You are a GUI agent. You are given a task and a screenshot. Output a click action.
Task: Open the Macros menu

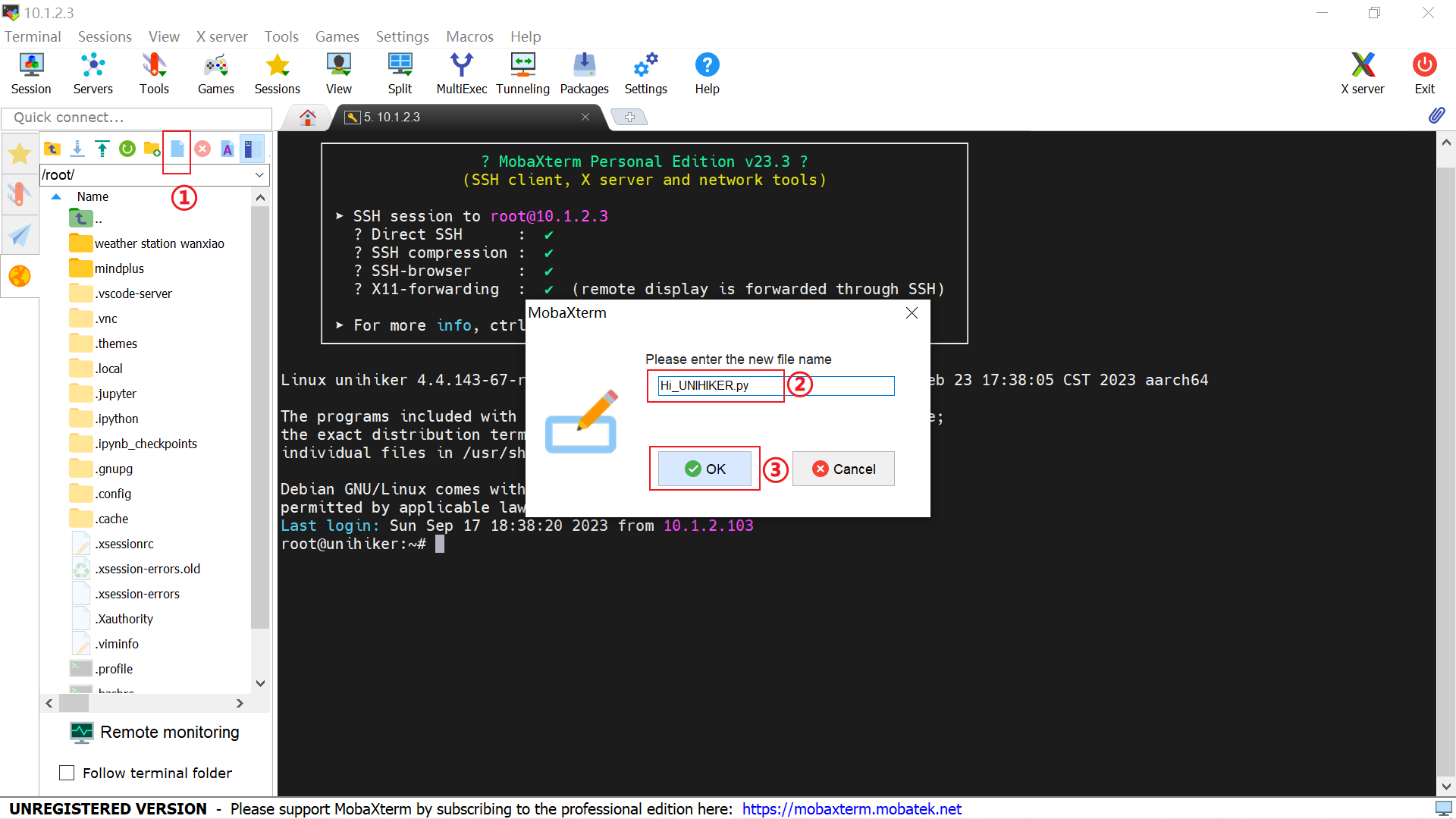pyautogui.click(x=469, y=36)
